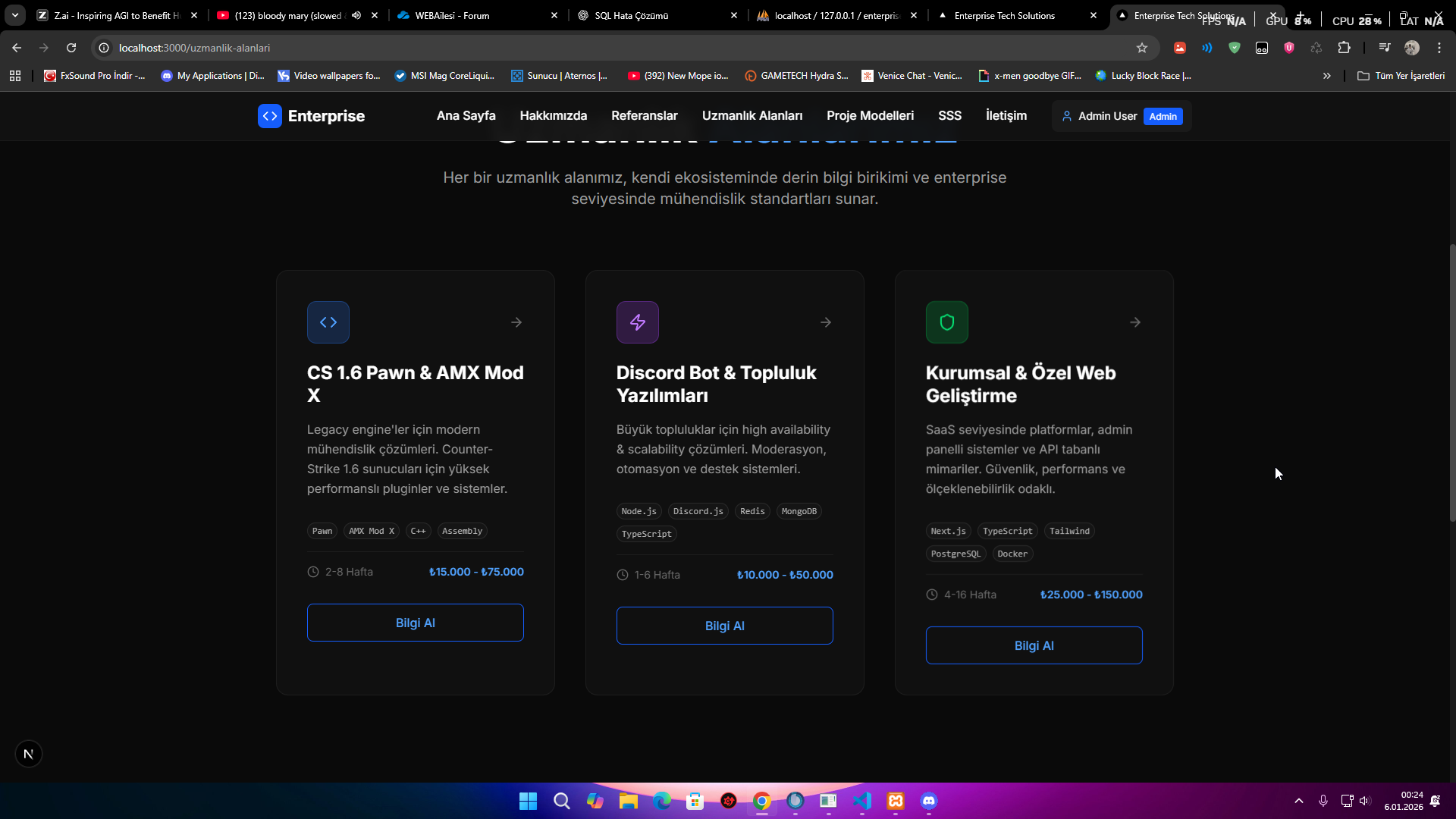Click the lightning bolt icon on Discord Bot card

pyautogui.click(x=638, y=322)
